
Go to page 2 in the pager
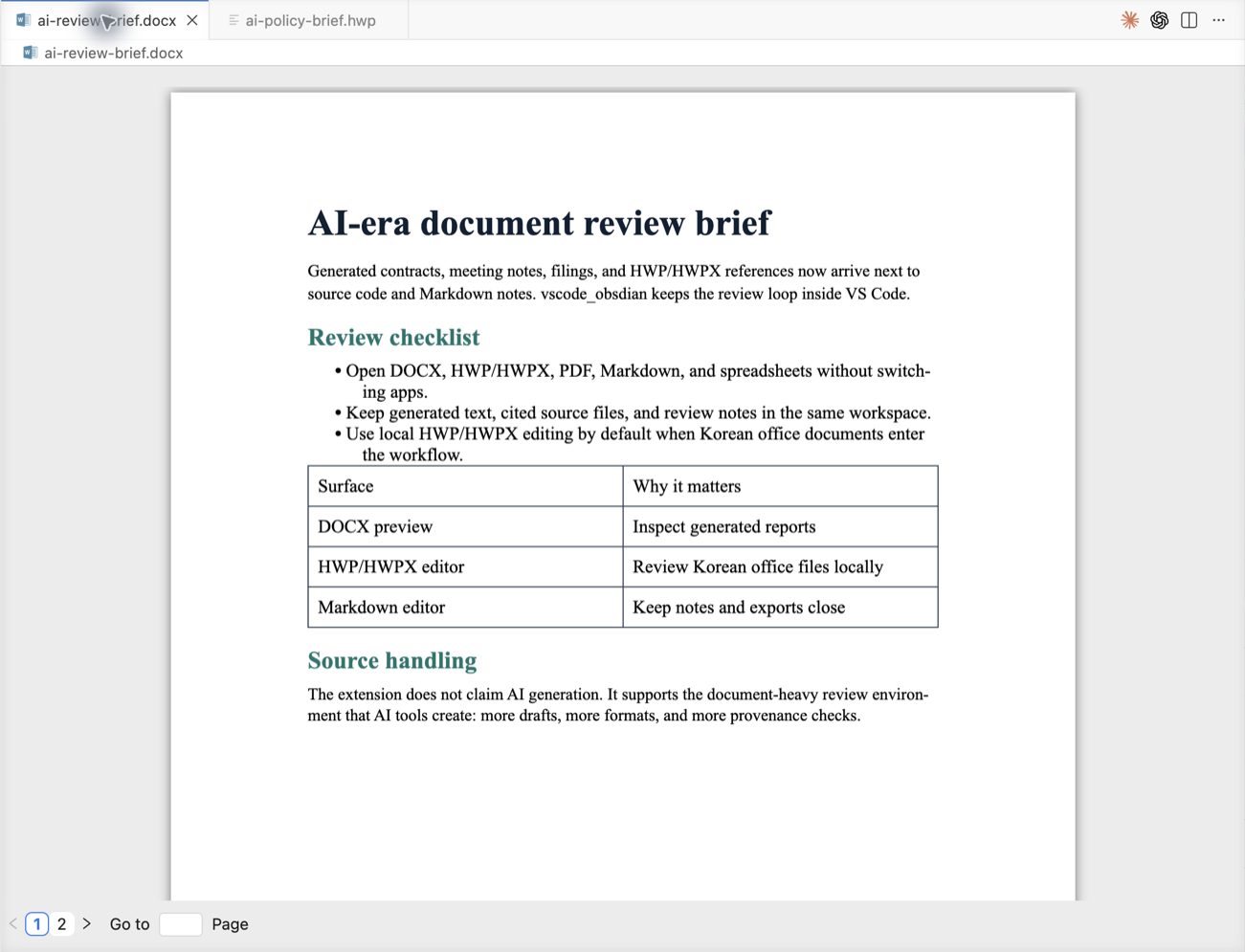[x=61, y=924]
